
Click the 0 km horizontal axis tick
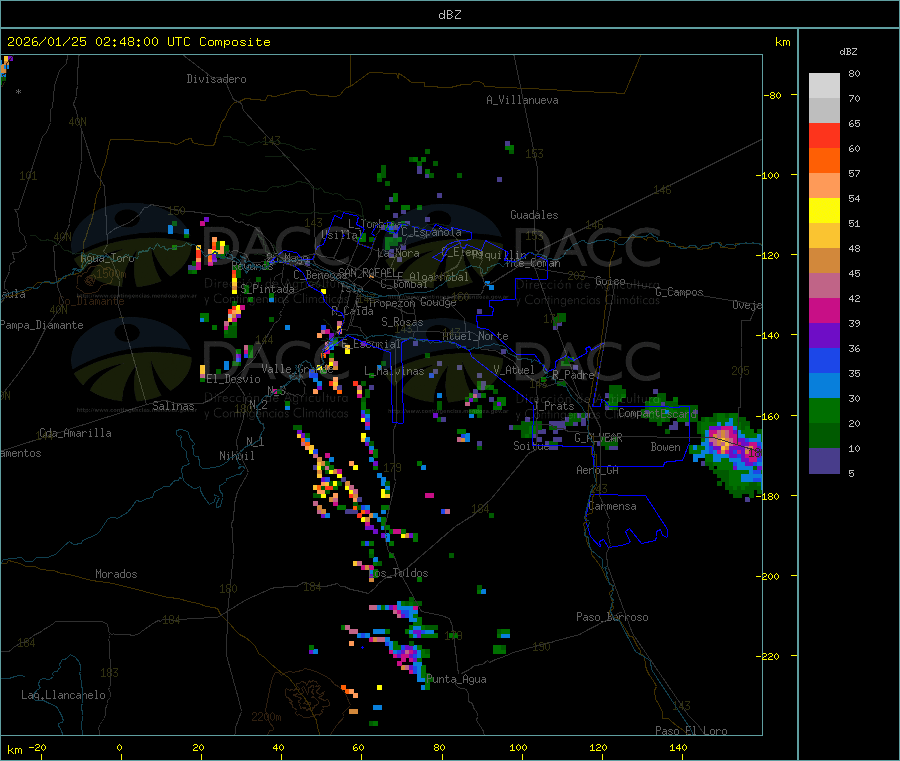(x=119, y=748)
